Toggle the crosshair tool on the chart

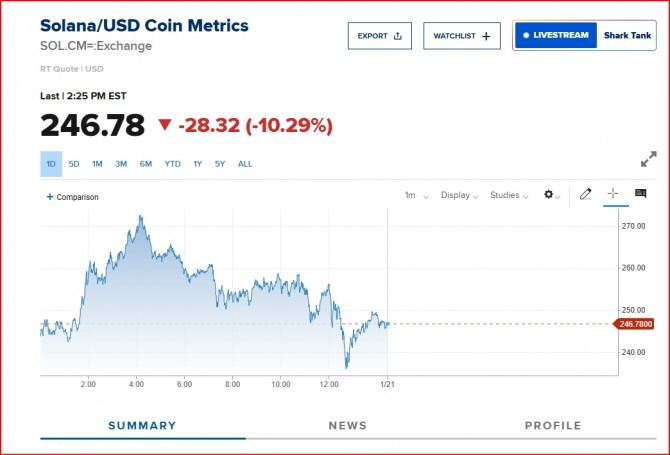click(613, 194)
